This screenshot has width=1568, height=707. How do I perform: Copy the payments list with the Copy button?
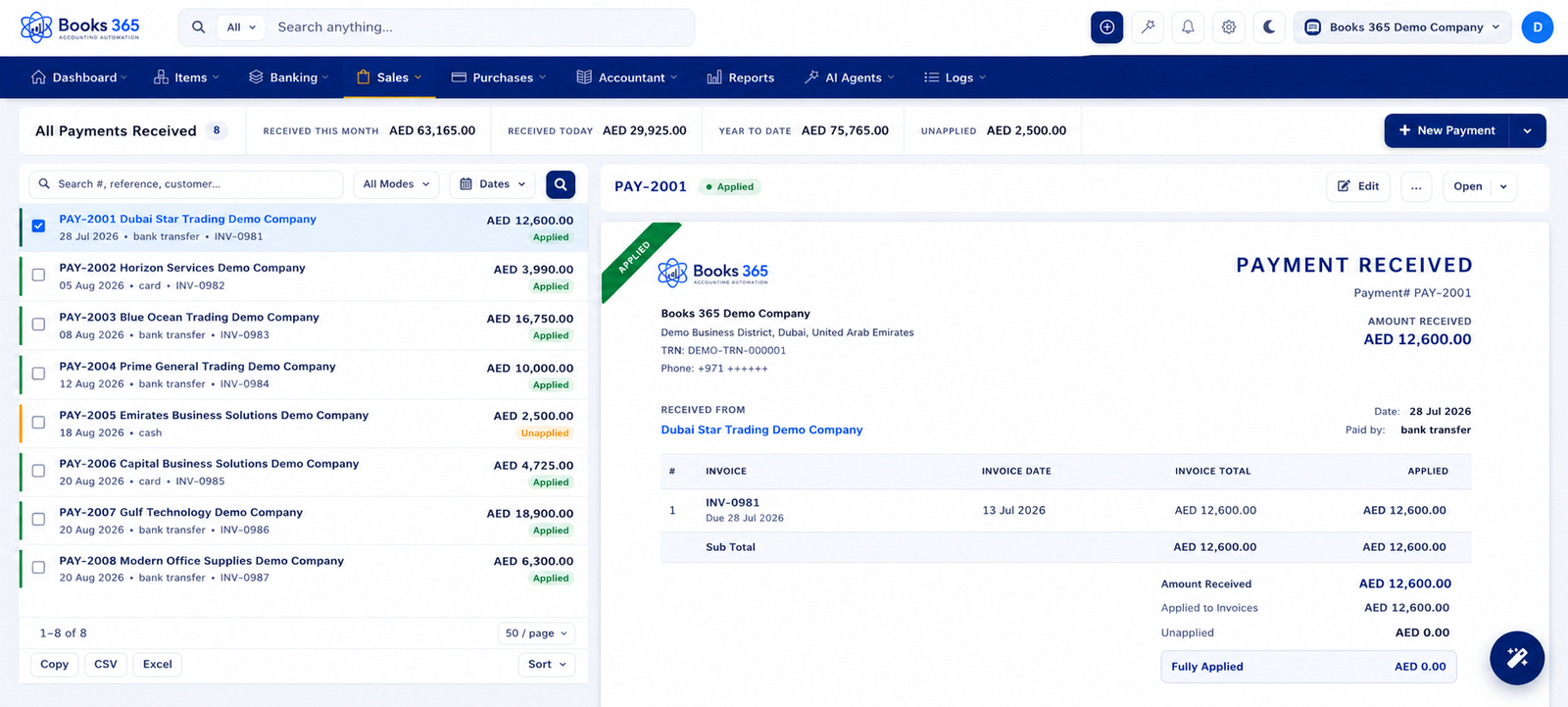click(55, 665)
